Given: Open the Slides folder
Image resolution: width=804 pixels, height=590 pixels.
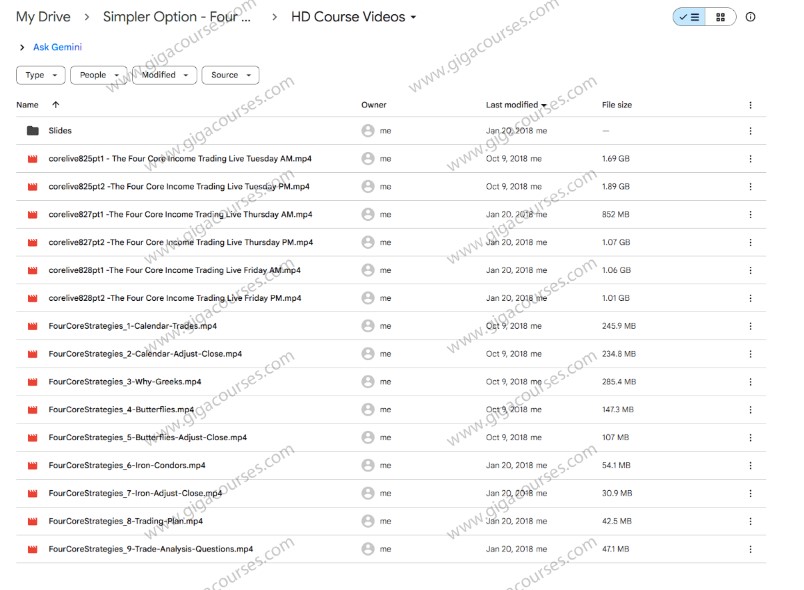Looking at the screenshot, I should [x=58, y=130].
